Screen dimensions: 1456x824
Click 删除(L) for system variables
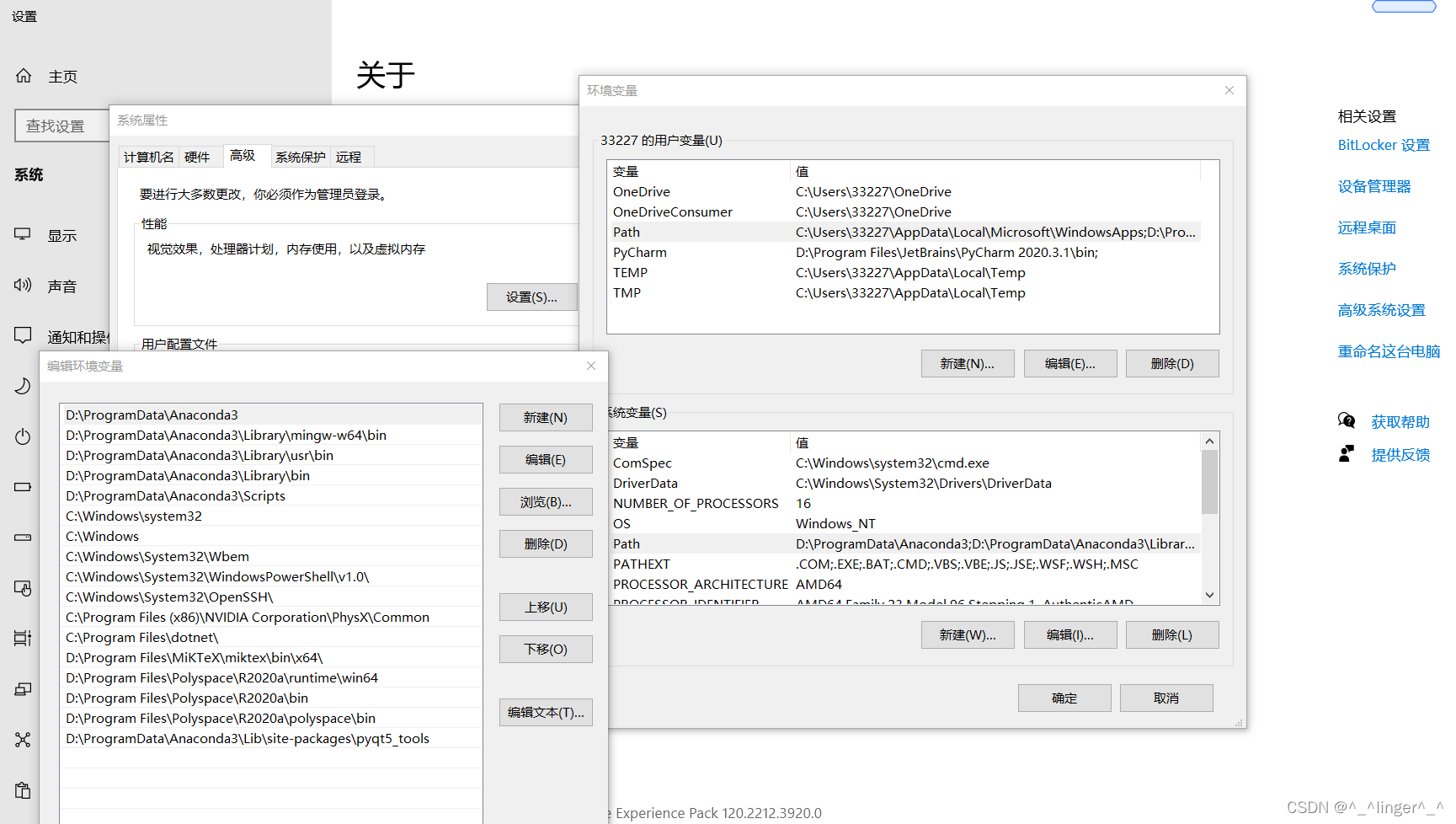[x=1172, y=635]
